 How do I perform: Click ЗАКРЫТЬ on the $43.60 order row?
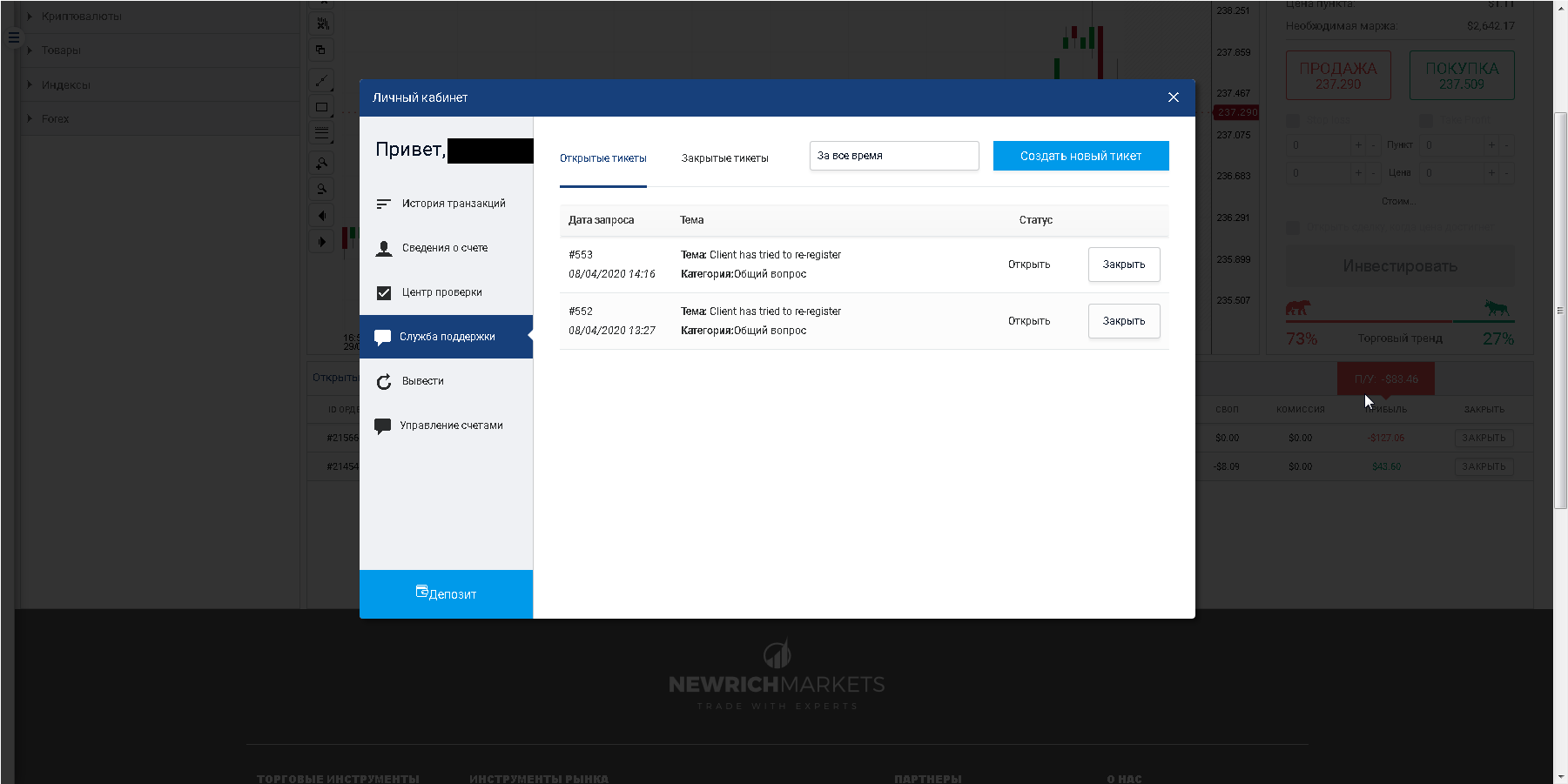tap(1484, 467)
